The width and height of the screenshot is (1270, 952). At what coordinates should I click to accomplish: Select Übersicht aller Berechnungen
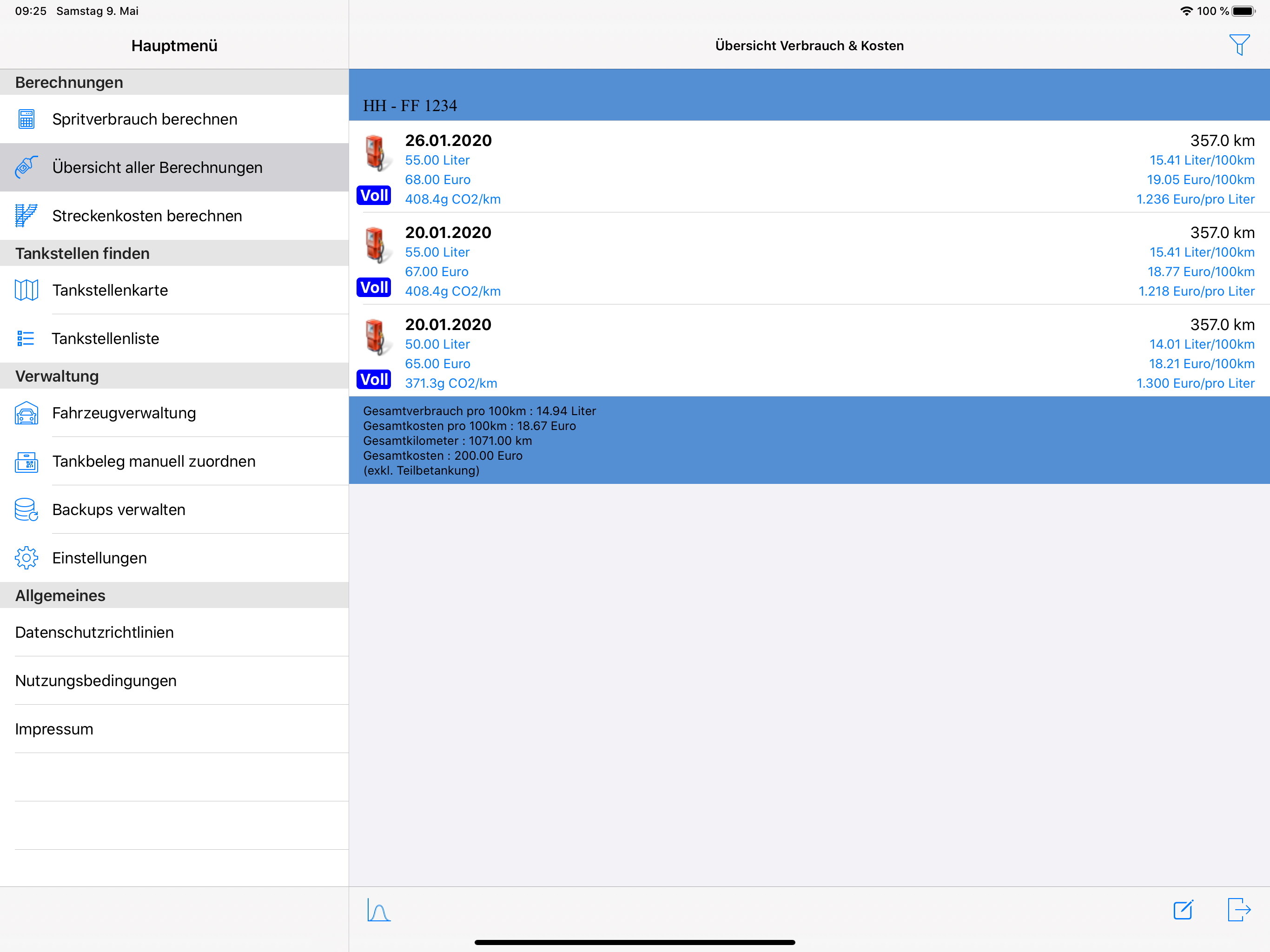click(174, 167)
